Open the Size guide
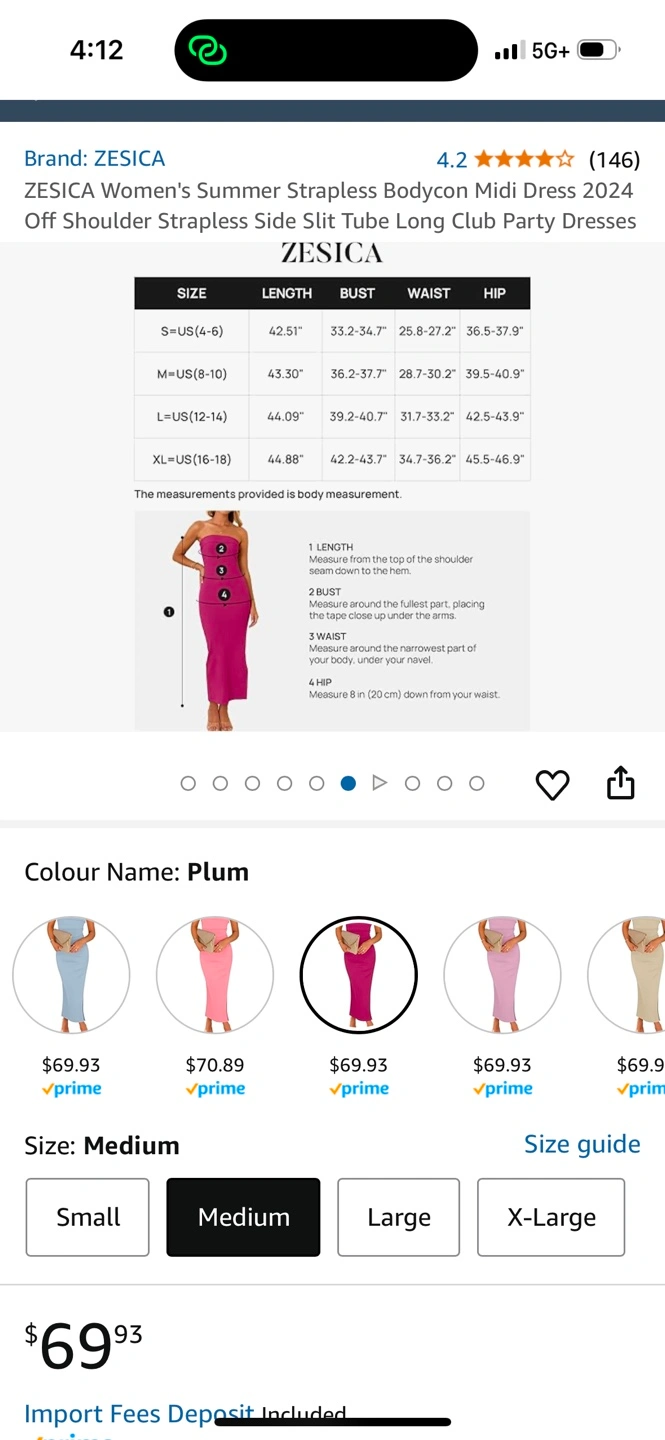Screen dimensions: 665x1440 click(x=582, y=1144)
